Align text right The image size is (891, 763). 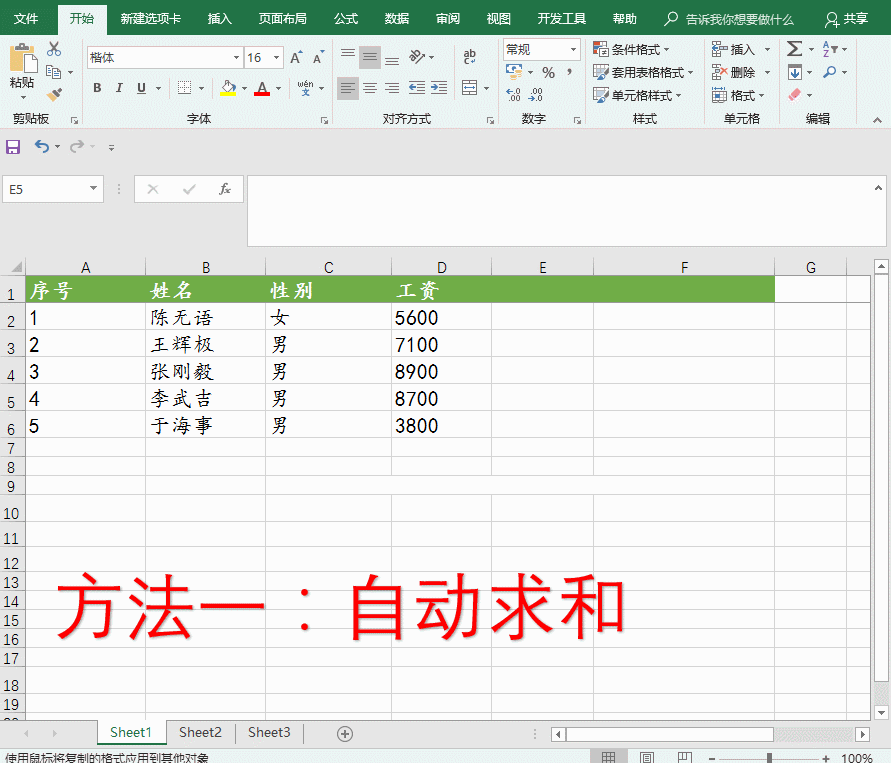click(392, 88)
